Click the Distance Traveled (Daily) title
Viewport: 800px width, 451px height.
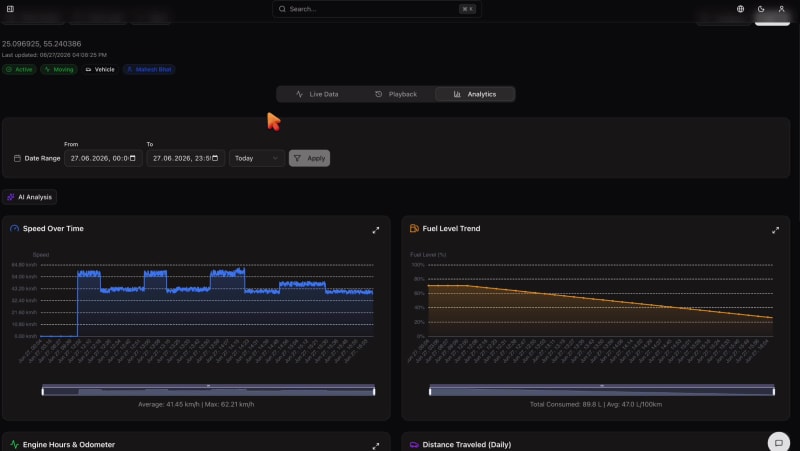(x=466, y=444)
